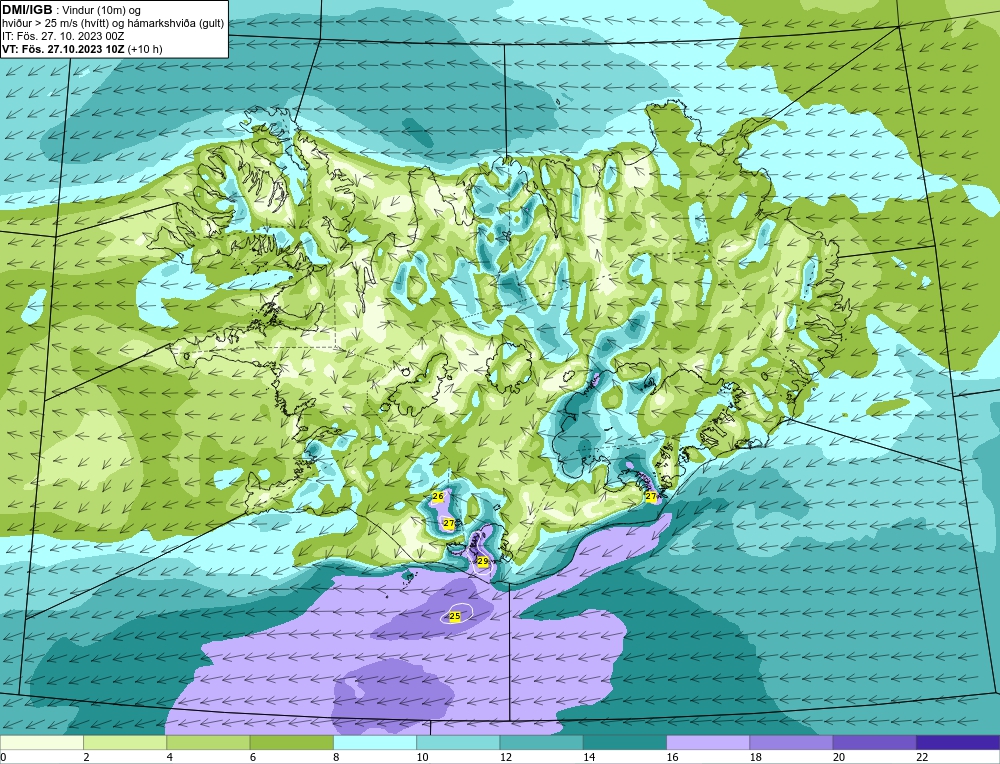This screenshot has height=764, width=1000.
Task: Click the 10–12 m/s light teal legend swatch
Action: pyautogui.click(x=458, y=743)
